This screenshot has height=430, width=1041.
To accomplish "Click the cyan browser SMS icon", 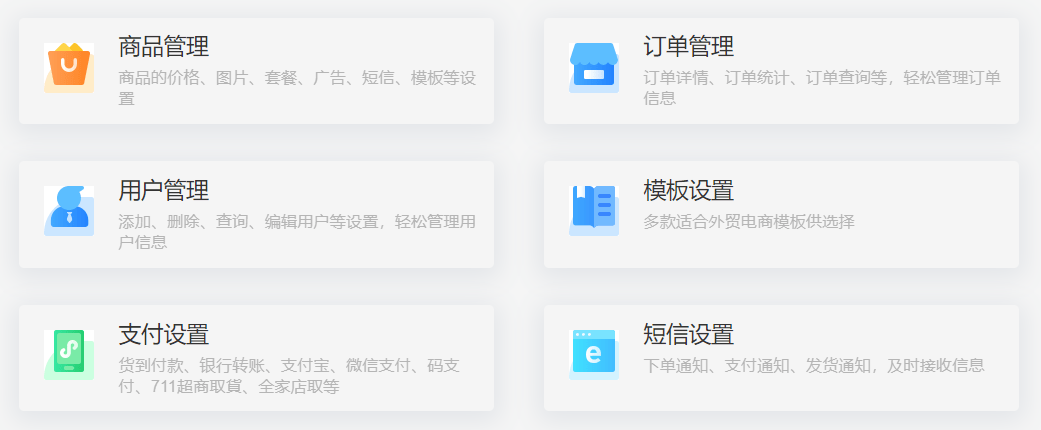I will point(594,355).
